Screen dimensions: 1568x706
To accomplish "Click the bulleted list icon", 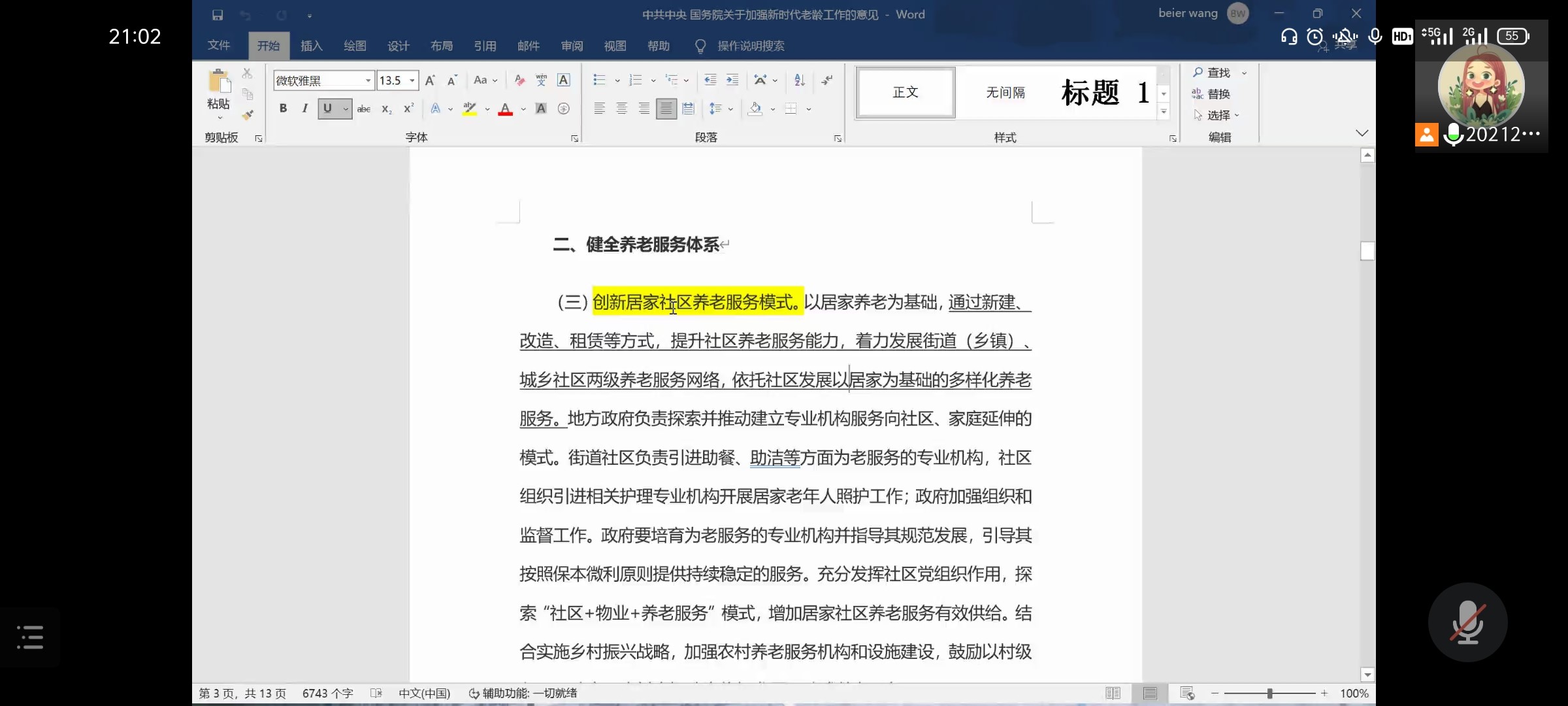I will click(599, 80).
